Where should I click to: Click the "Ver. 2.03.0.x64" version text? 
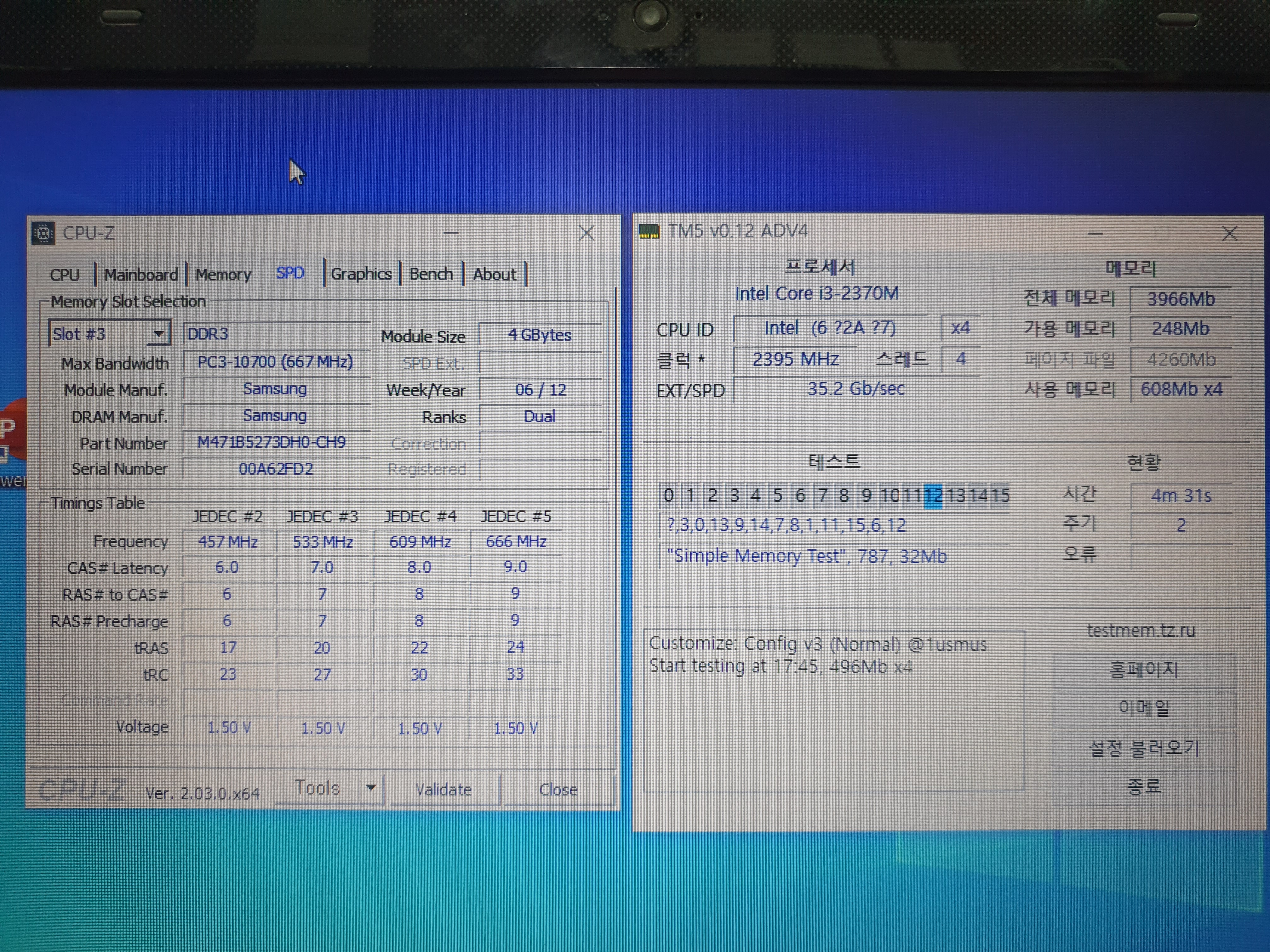pyautogui.click(x=202, y=794)
